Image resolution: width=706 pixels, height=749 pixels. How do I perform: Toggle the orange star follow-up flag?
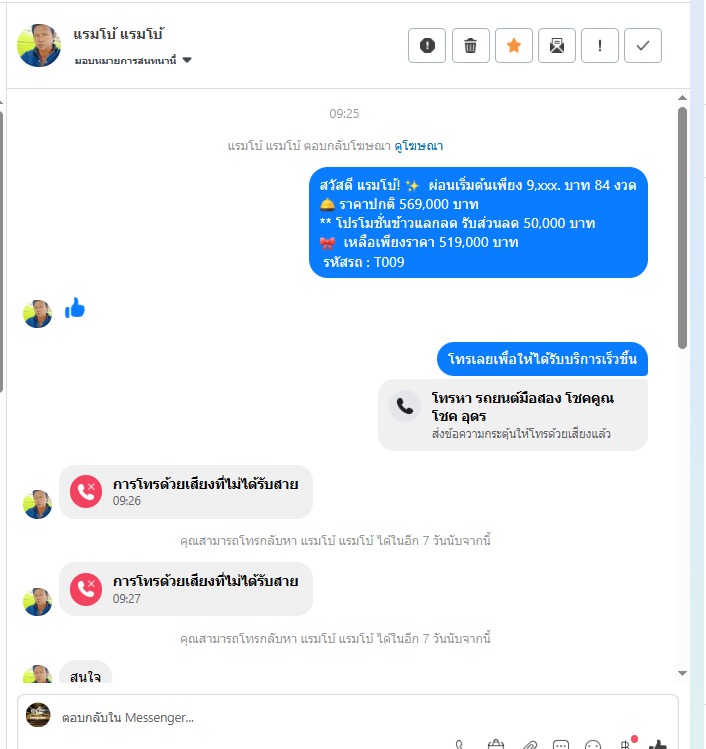pyautogui.click(x=513, y=45)
